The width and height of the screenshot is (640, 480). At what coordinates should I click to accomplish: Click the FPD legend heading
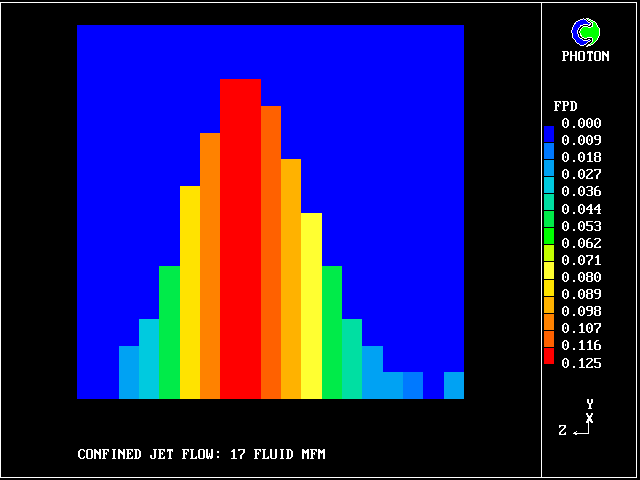coord(565,106)
